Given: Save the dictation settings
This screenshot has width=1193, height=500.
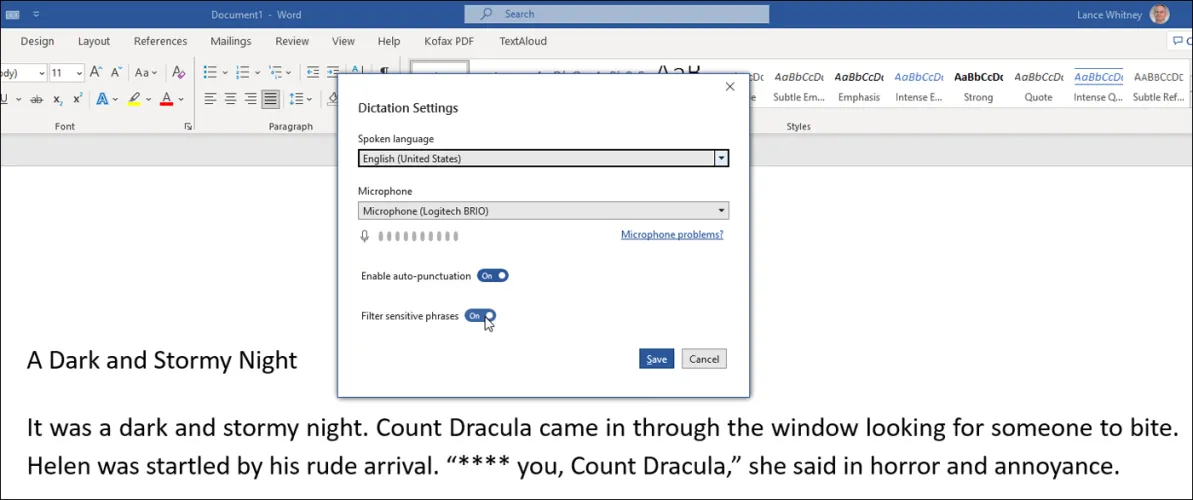Looking at the screenshot, I should [x=656, y=359].
